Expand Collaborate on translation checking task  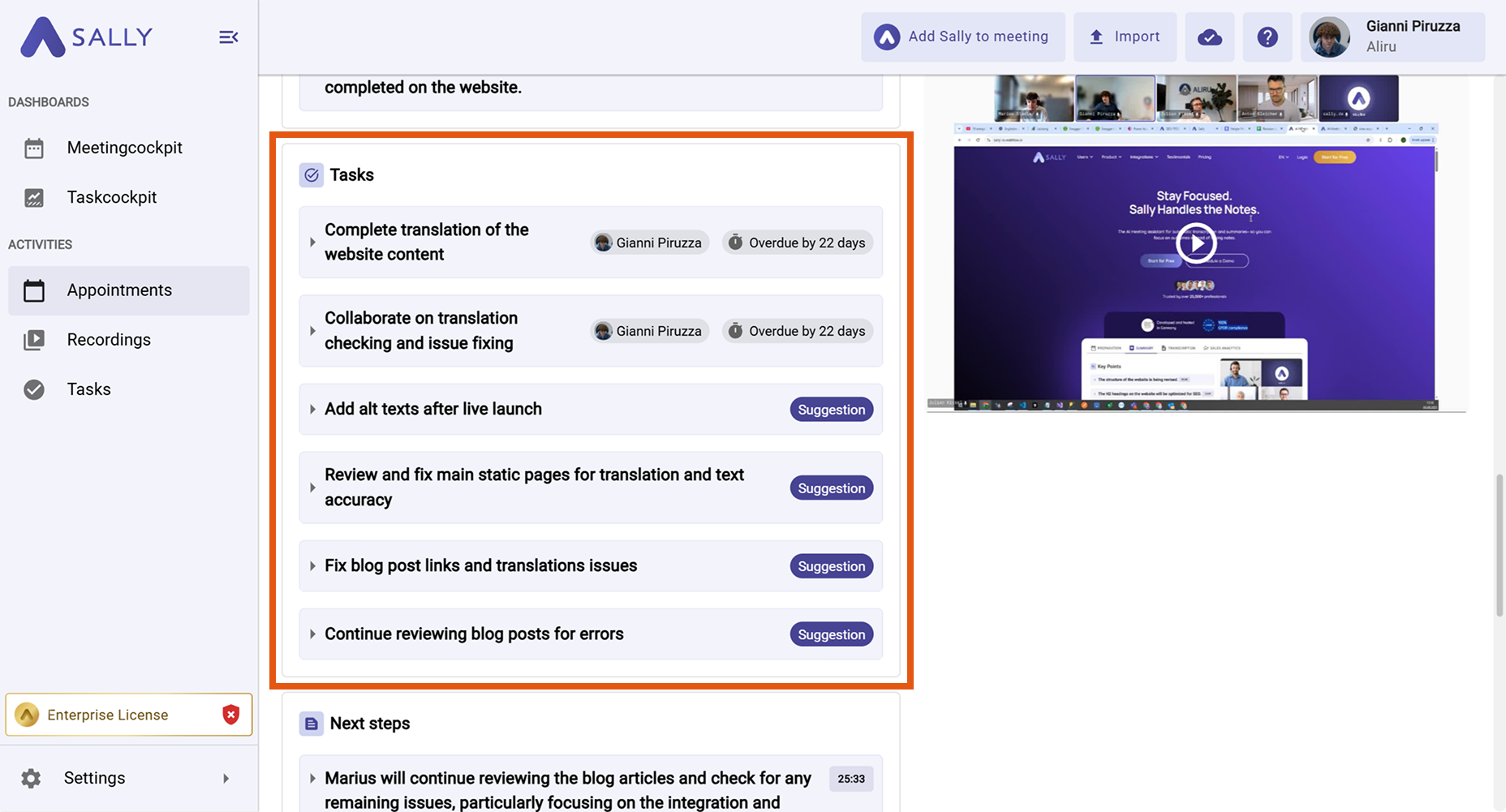coord(312,331)
